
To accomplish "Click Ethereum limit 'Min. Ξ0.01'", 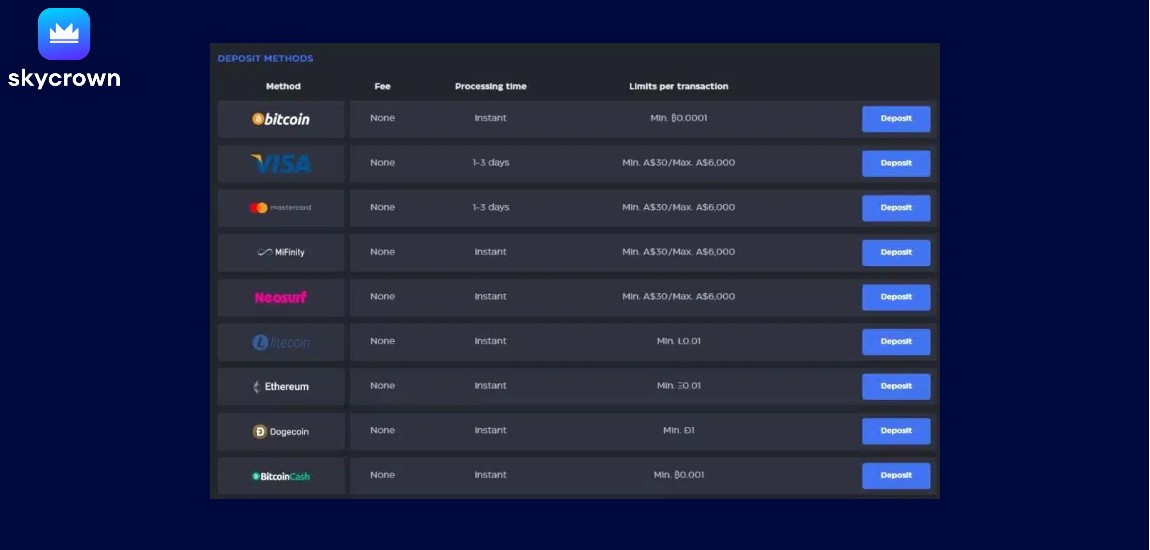I will (678, 386).
